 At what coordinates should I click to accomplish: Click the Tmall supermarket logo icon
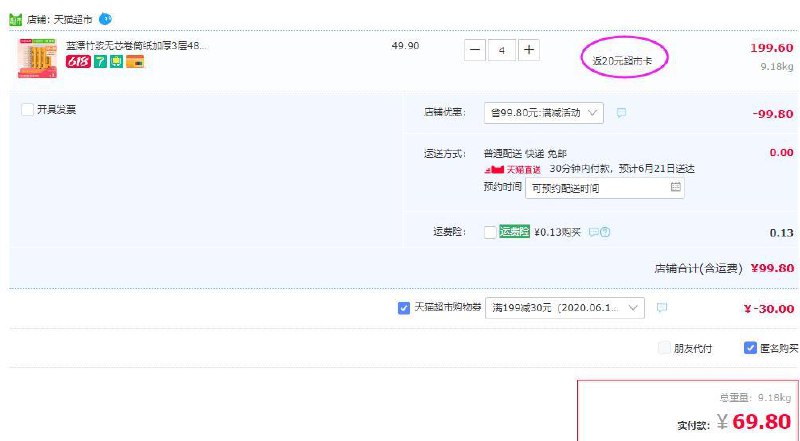click(15, 20)
